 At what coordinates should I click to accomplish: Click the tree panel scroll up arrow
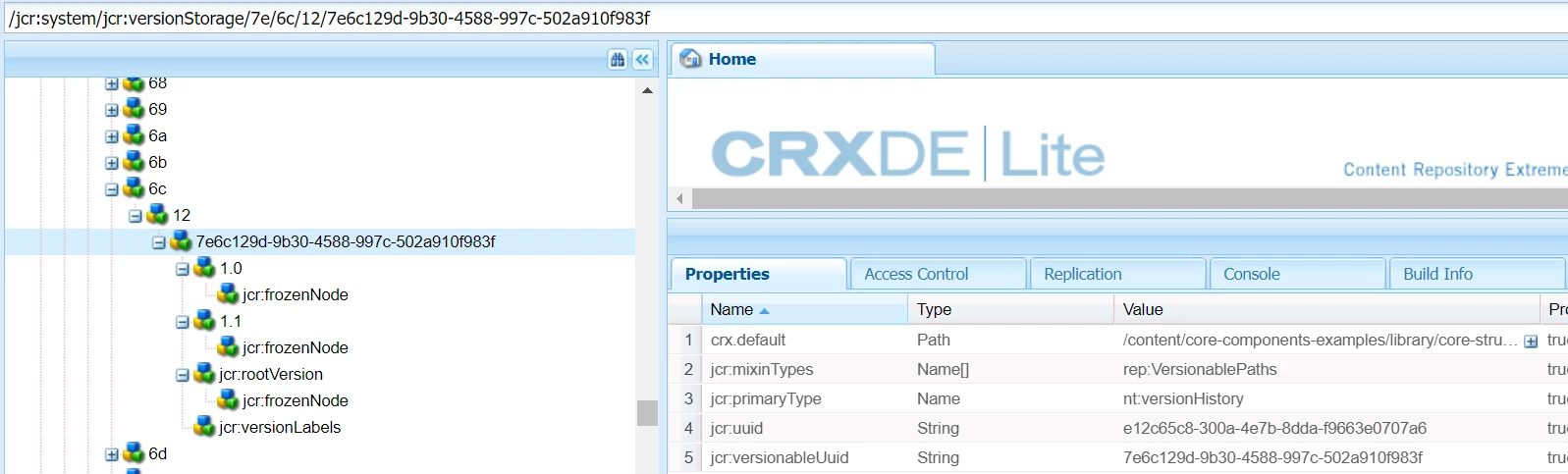pos(647,90)
